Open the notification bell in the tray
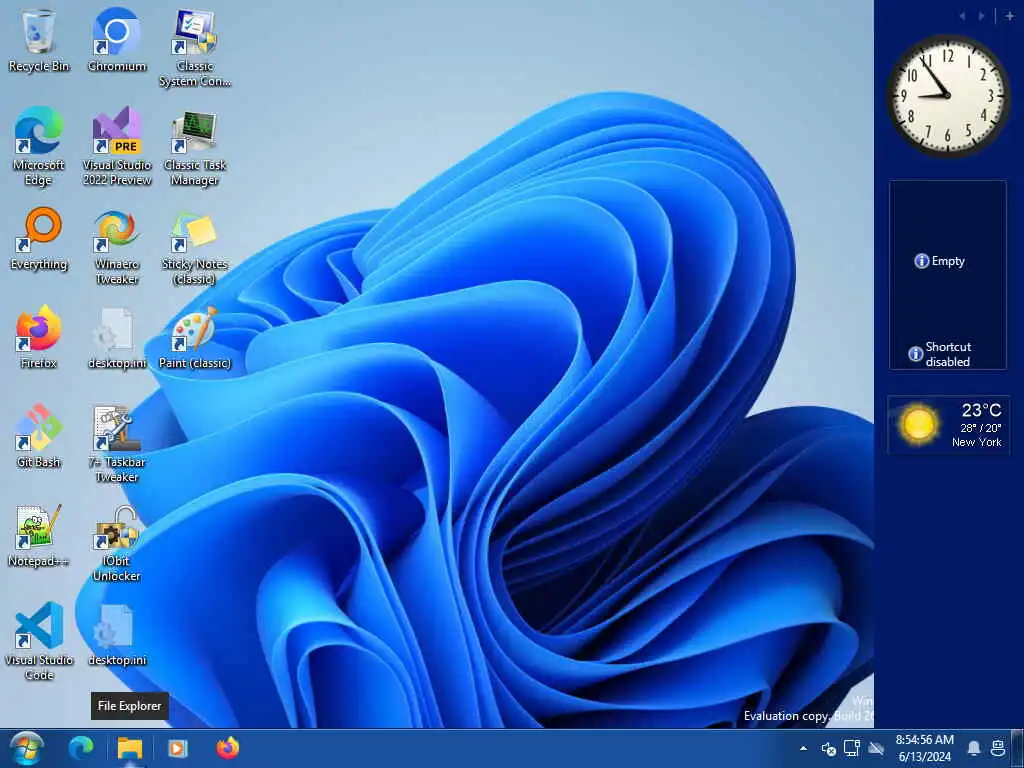Screen dimensions: 1024x768 [x=974, y=748]
